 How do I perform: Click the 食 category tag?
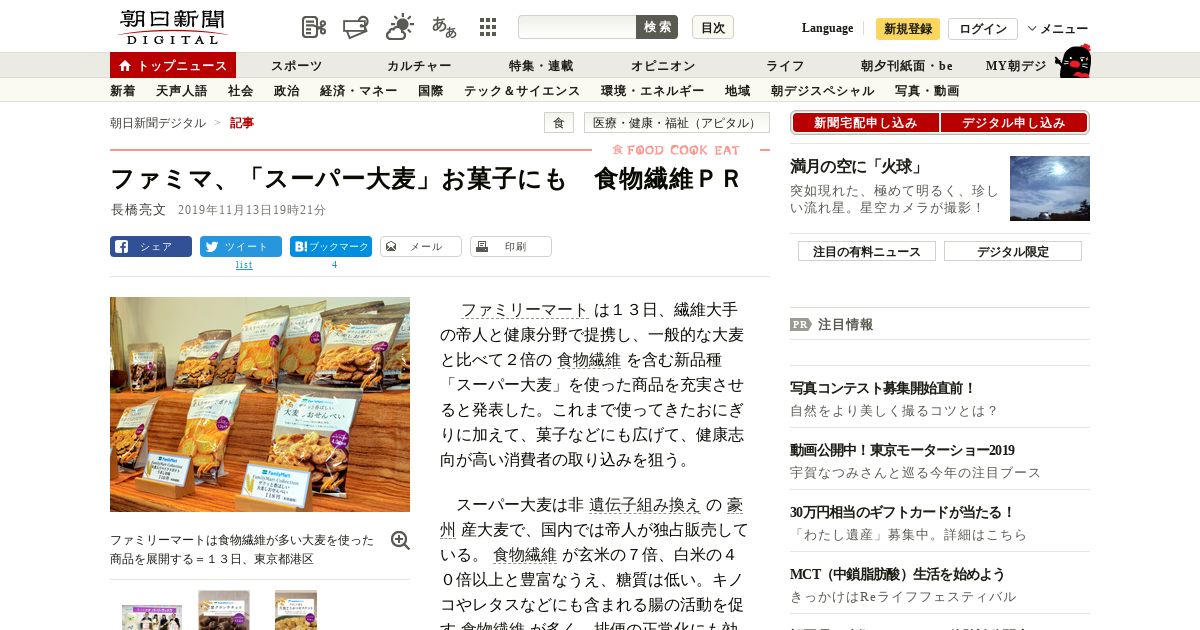[559, 122]
